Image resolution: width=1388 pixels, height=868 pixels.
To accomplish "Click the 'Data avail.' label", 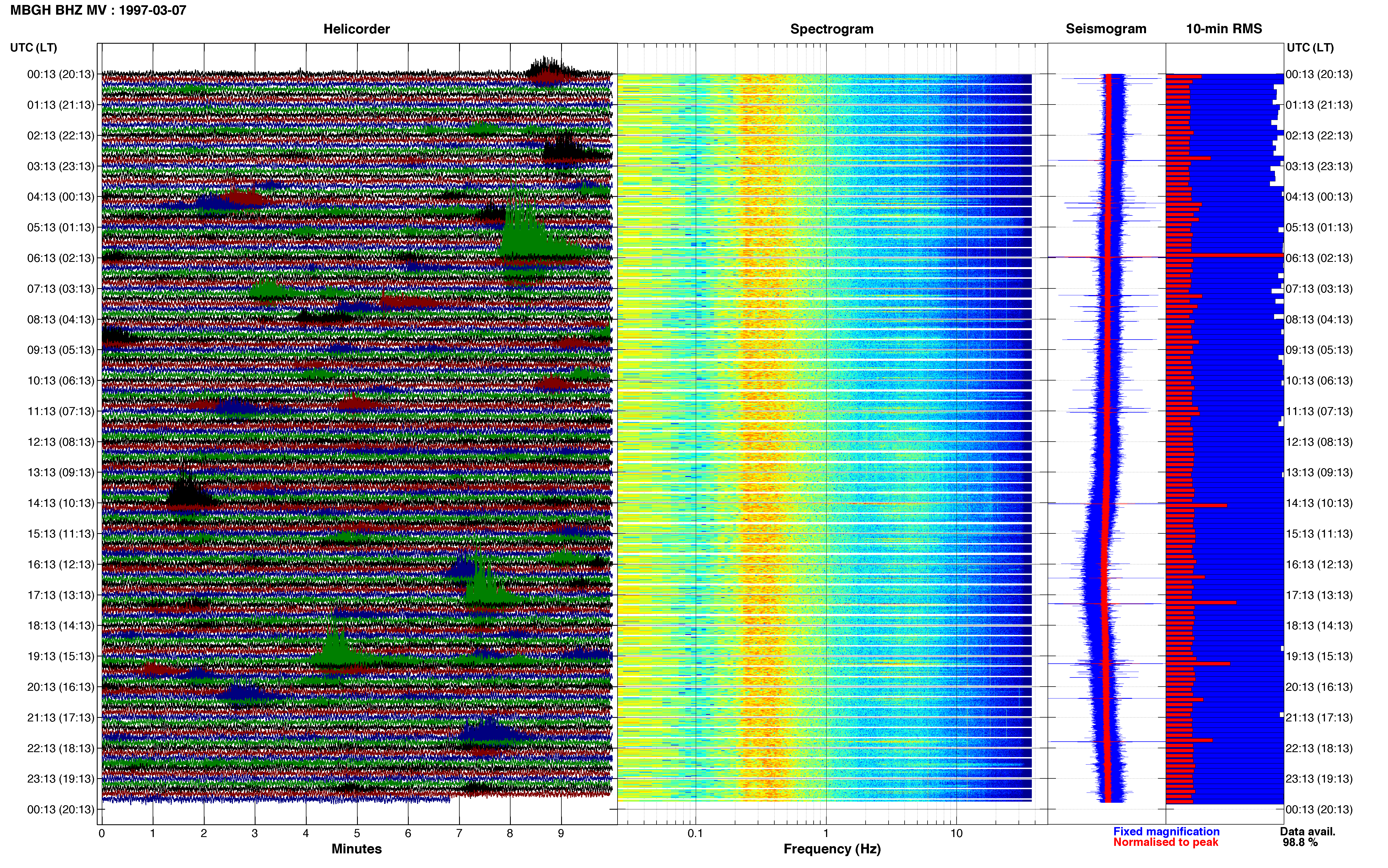I will (x=1308, y=831).
